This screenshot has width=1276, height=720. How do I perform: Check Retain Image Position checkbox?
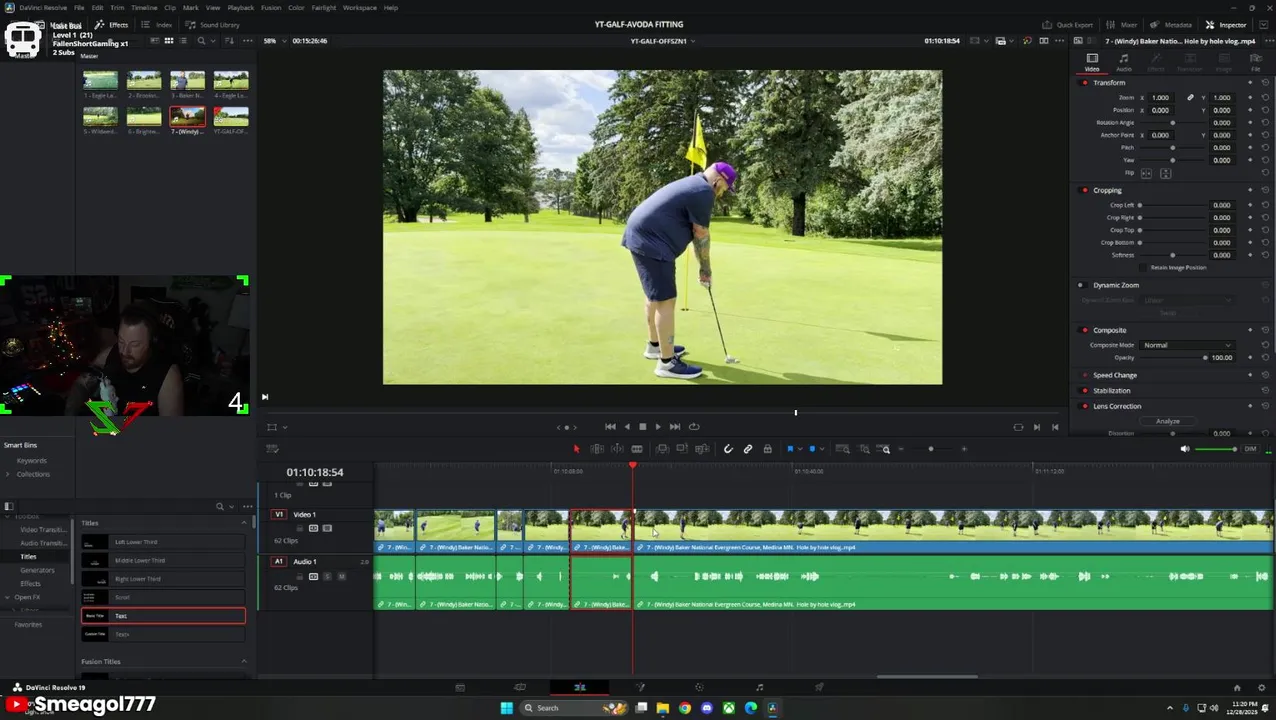[1144, 268]
